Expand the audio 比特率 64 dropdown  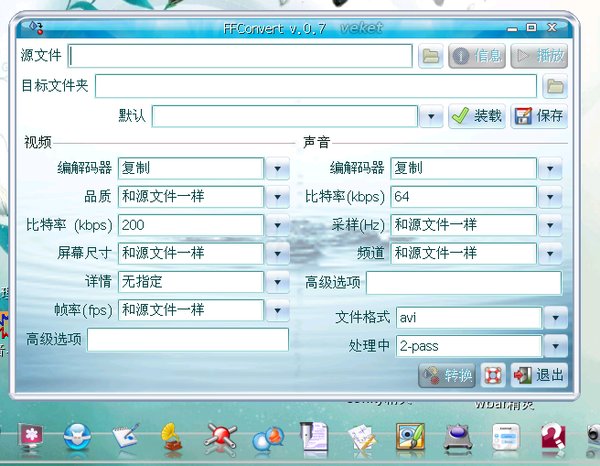(x=550, y=197)
